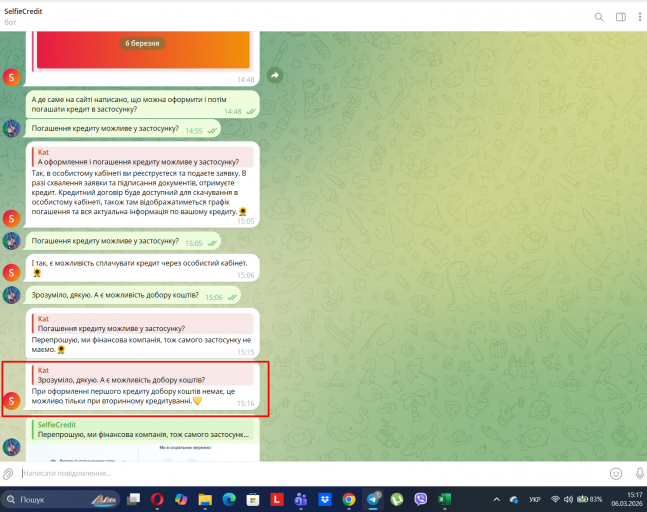Click the battery 83% indicator

(x=590, y=499)
